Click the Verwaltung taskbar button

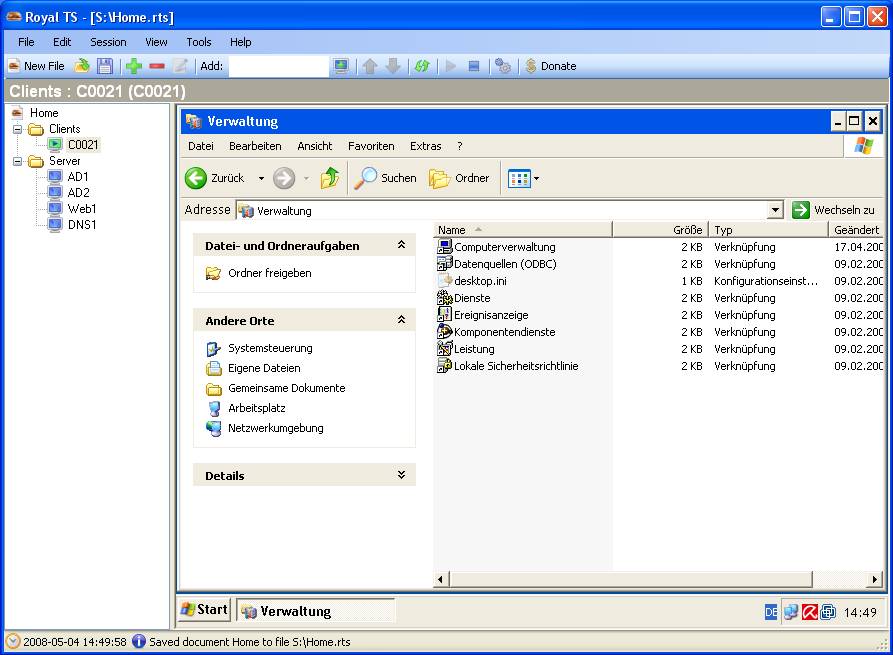[x=316, y=611]
